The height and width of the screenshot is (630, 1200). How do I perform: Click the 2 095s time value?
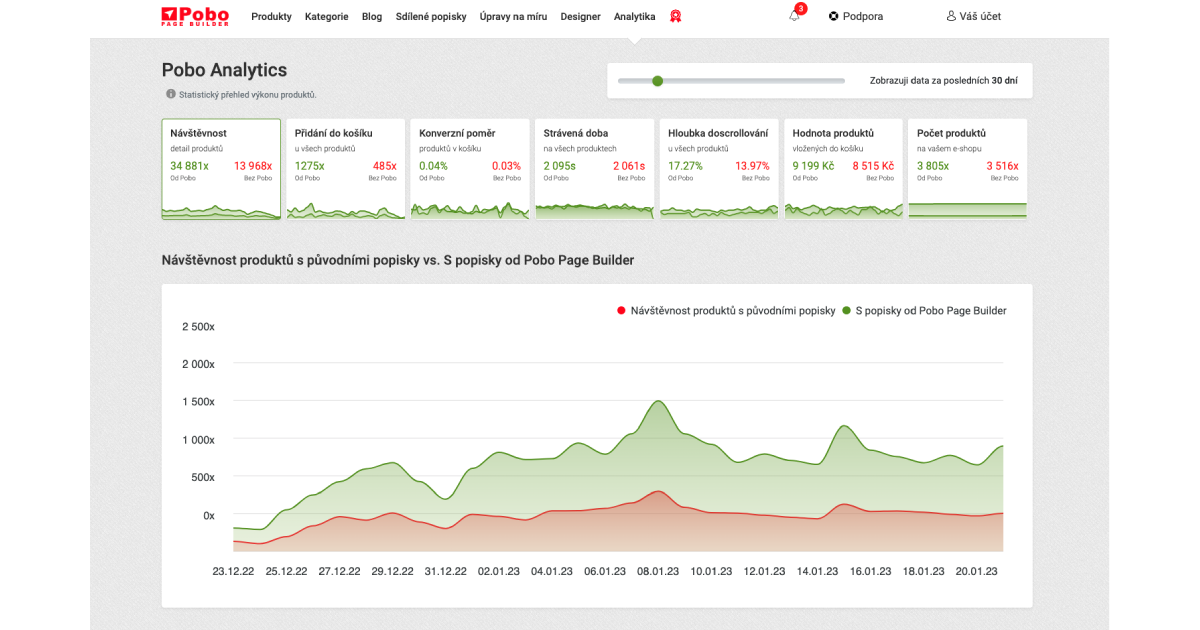560,166
